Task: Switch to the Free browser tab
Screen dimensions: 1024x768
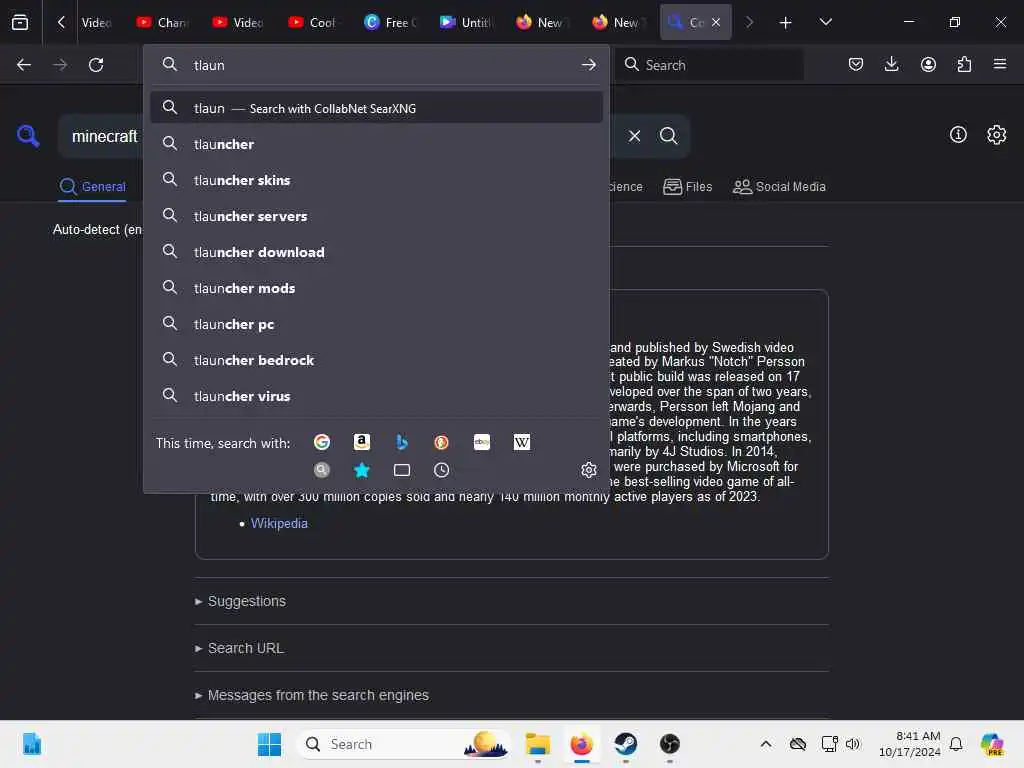Action: point(390,22)
